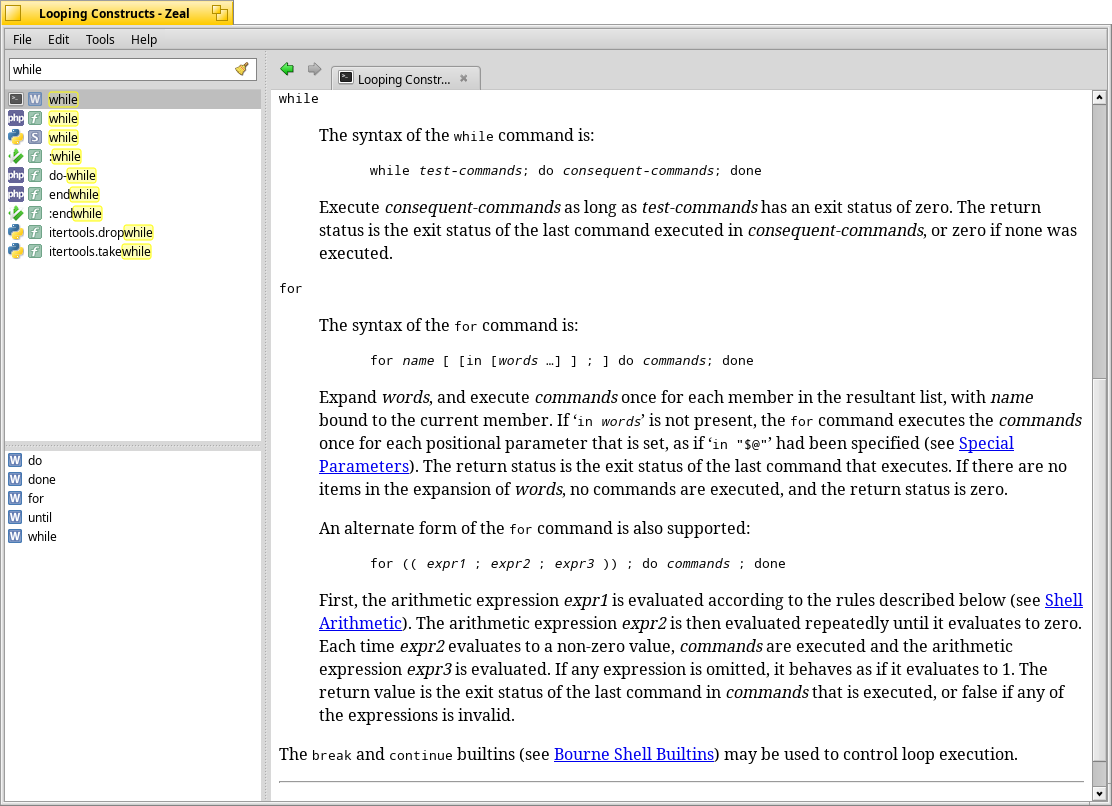Open the Edit menu
This screenshot has width=1112, height=806.
(58, 40)
